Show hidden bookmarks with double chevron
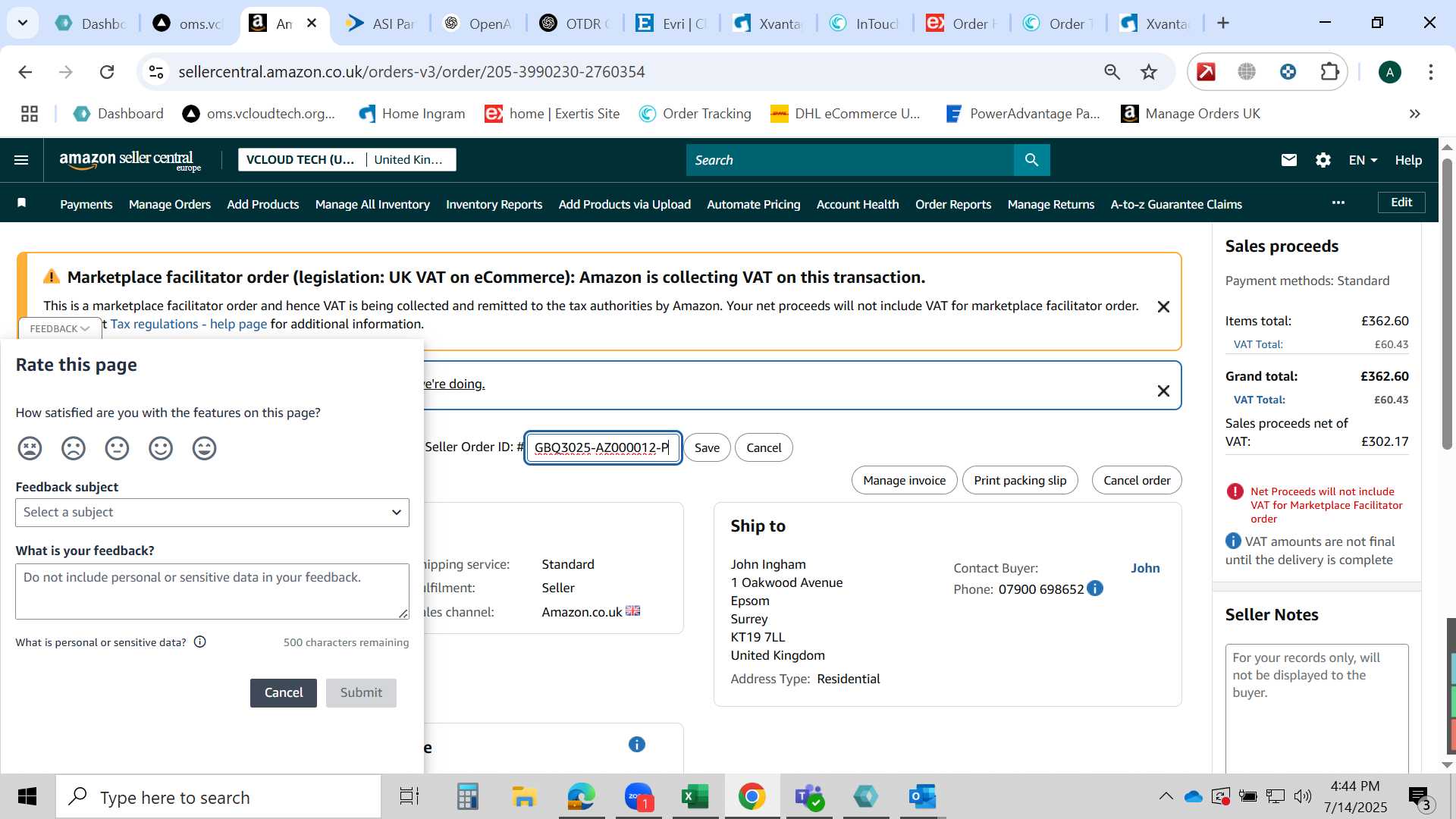Viewport: 1456px width, 819px height. click(1414, 114)
